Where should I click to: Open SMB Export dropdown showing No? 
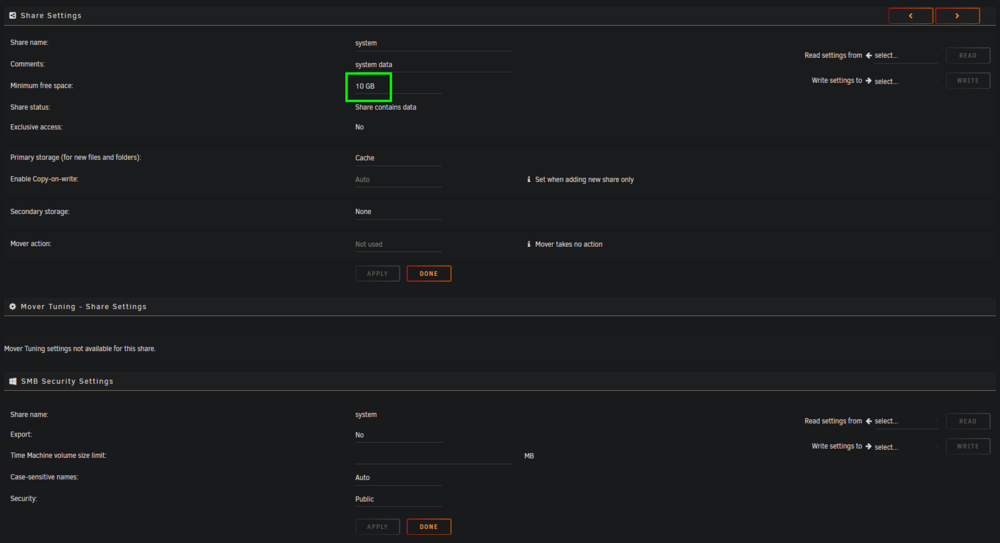click(398, 435)
